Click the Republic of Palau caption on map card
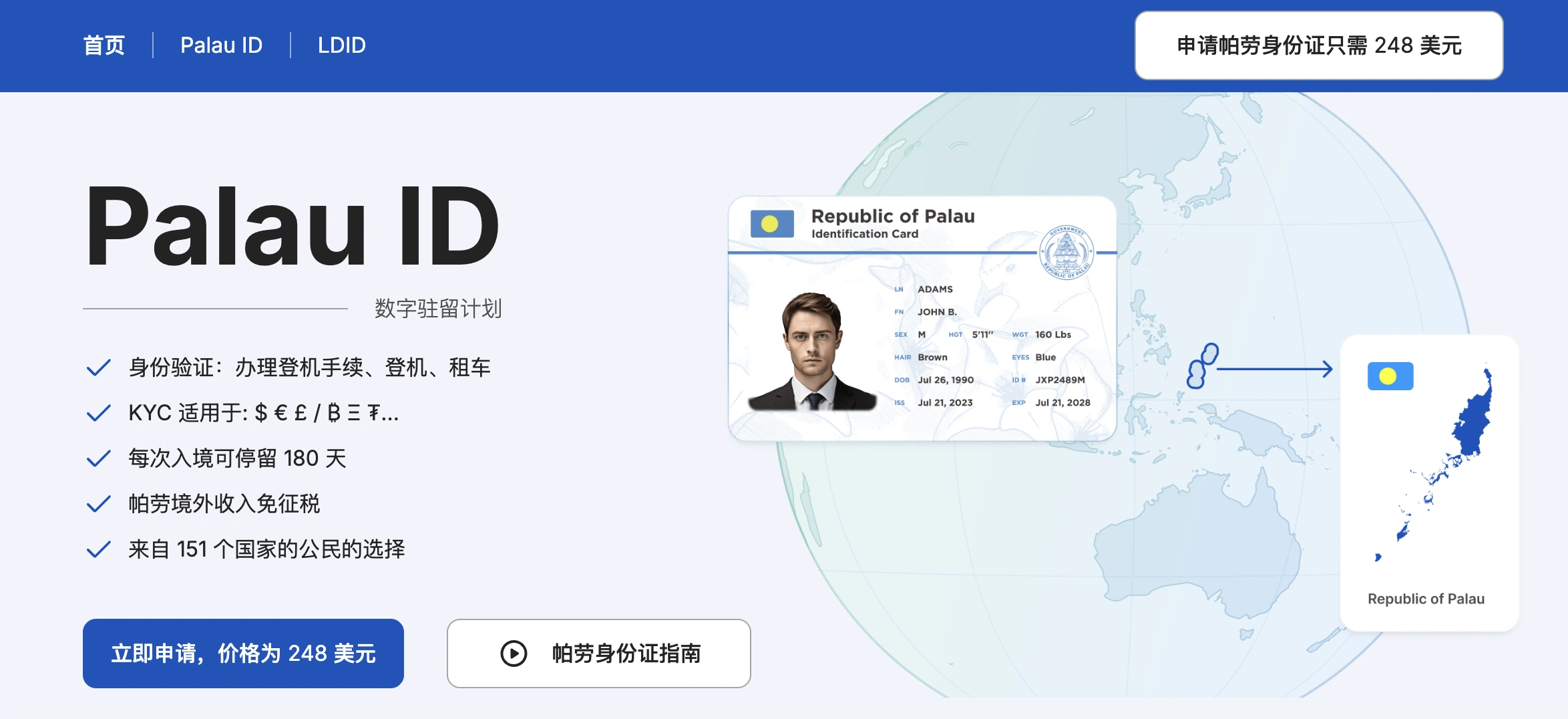The width and height of the screenshot is (1568, 719). [x=1426, y=599]
